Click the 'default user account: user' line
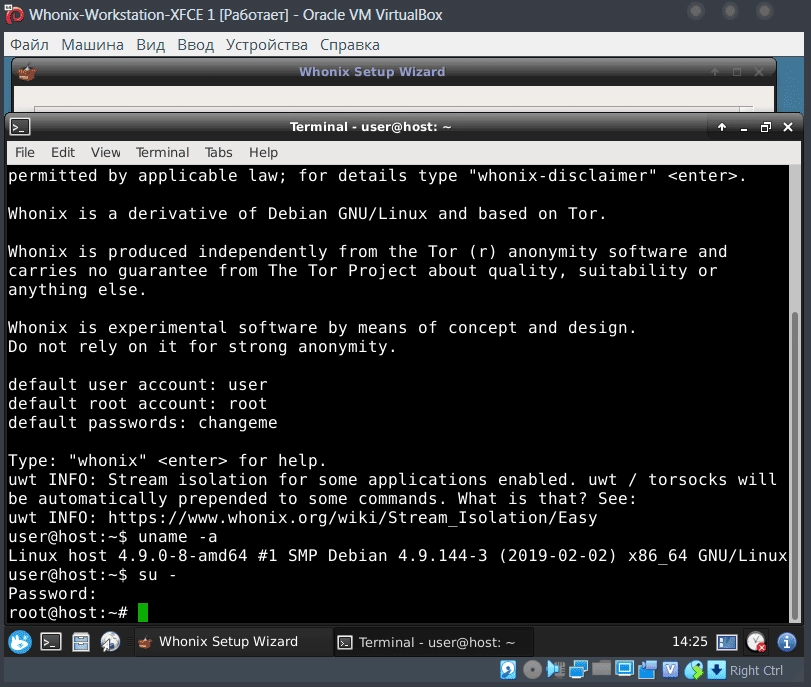Screen dimensions: 811x687 (x=138, y=385)
